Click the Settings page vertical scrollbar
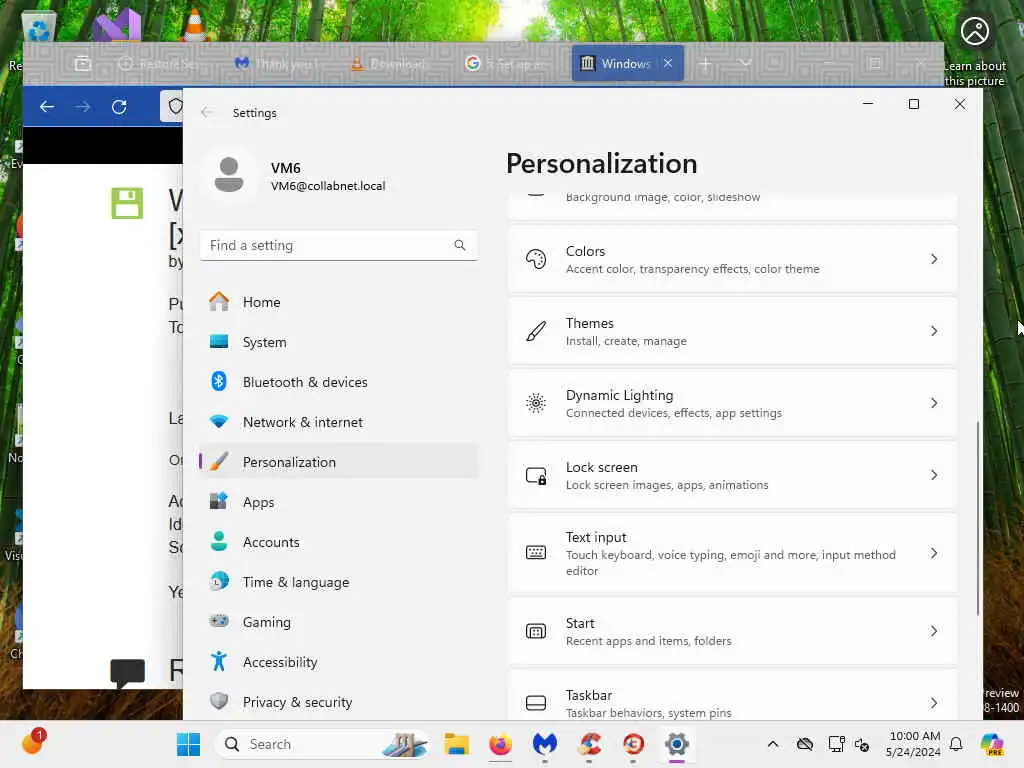Image resolution: width=1024 pixels, height=768 pixels. click(978, 518)
